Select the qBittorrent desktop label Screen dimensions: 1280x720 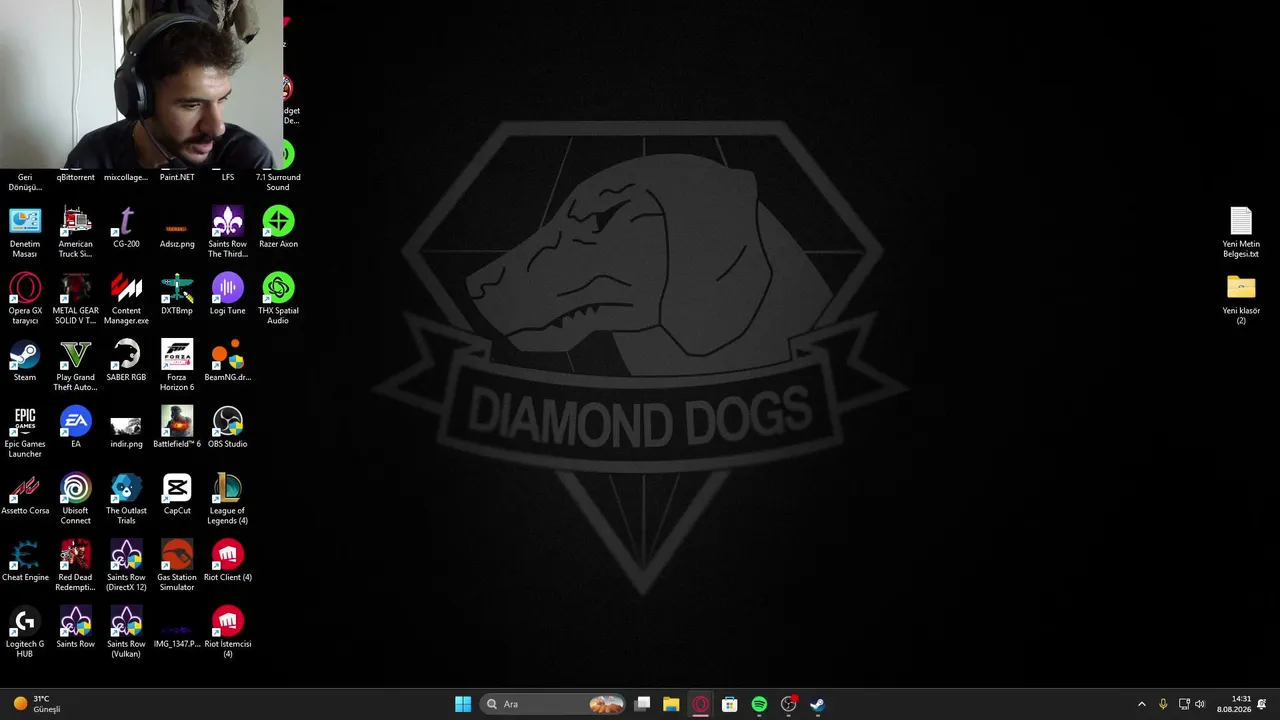click(x=76, y=177)
